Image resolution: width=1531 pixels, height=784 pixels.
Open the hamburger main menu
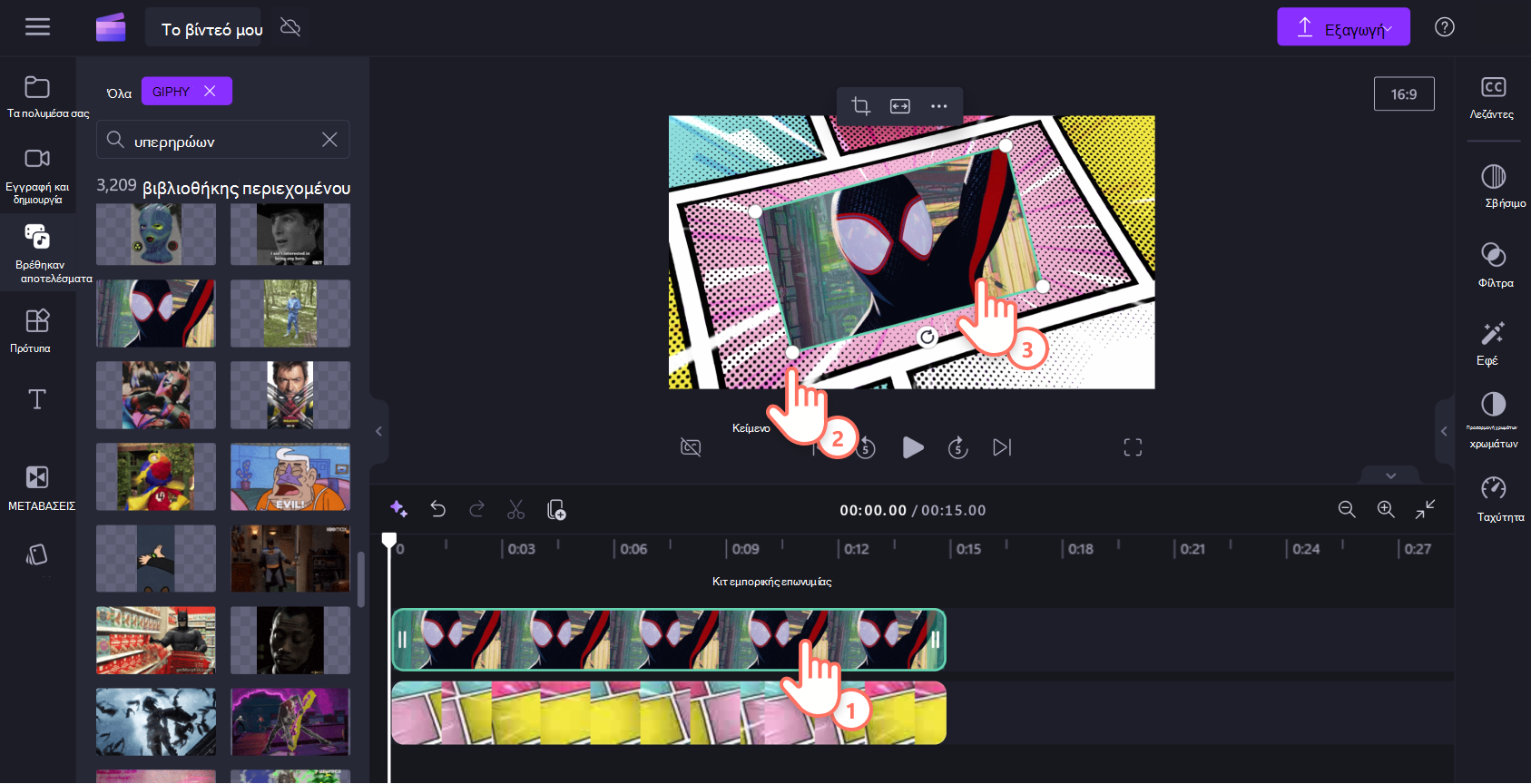[x=37, y=27]
